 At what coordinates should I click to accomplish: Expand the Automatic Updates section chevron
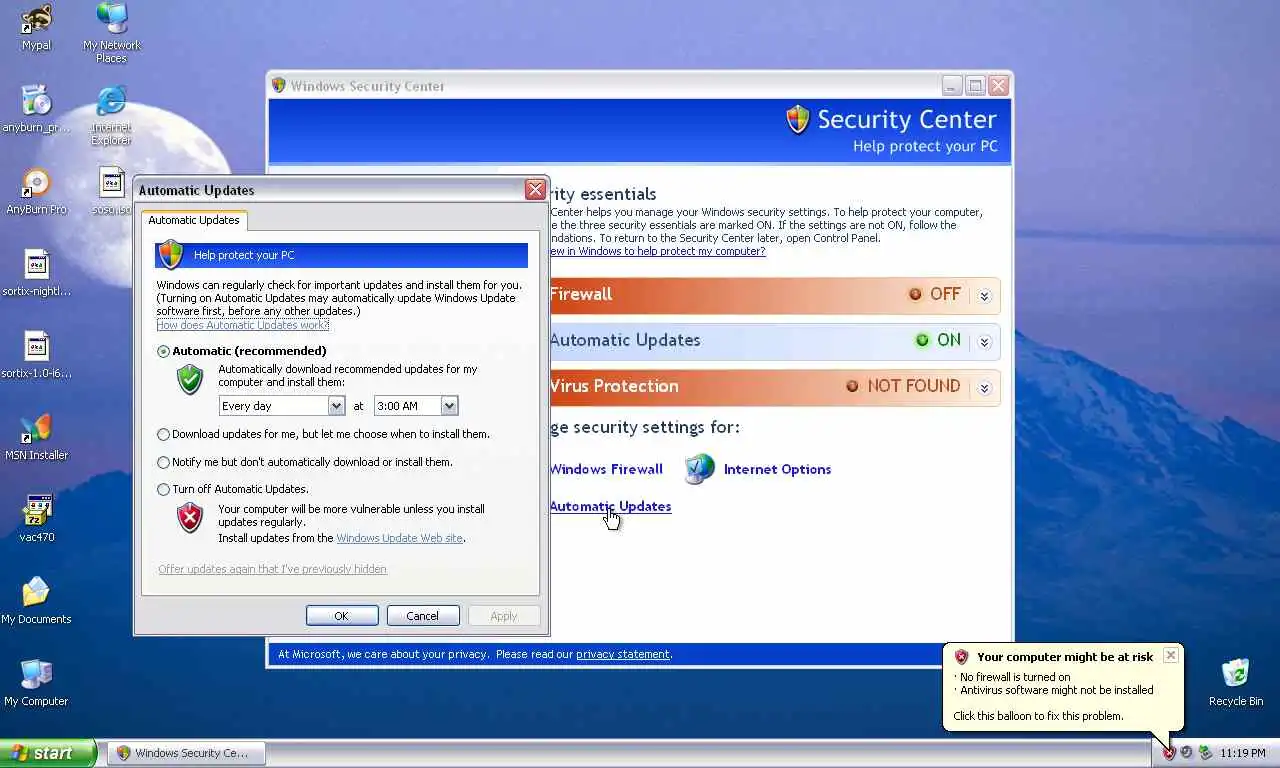pyautogui.click(x=984, y=341)
